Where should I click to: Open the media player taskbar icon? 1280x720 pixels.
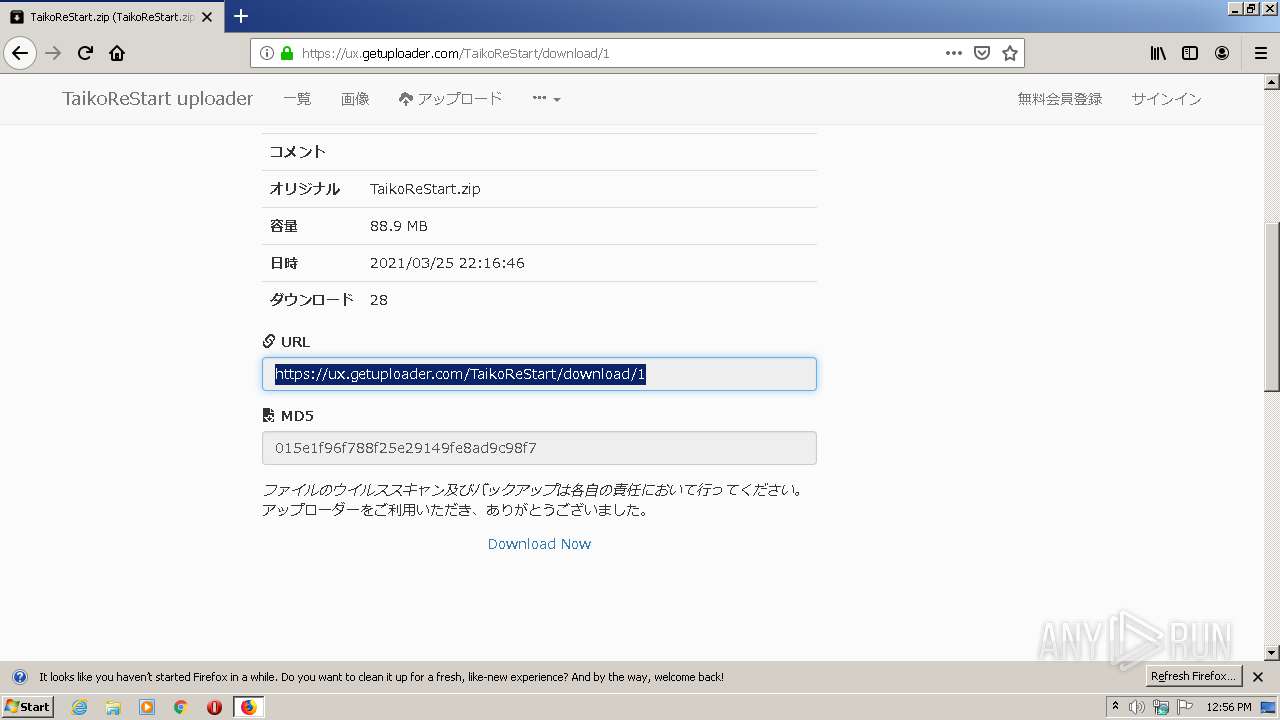tap(147, 707)
